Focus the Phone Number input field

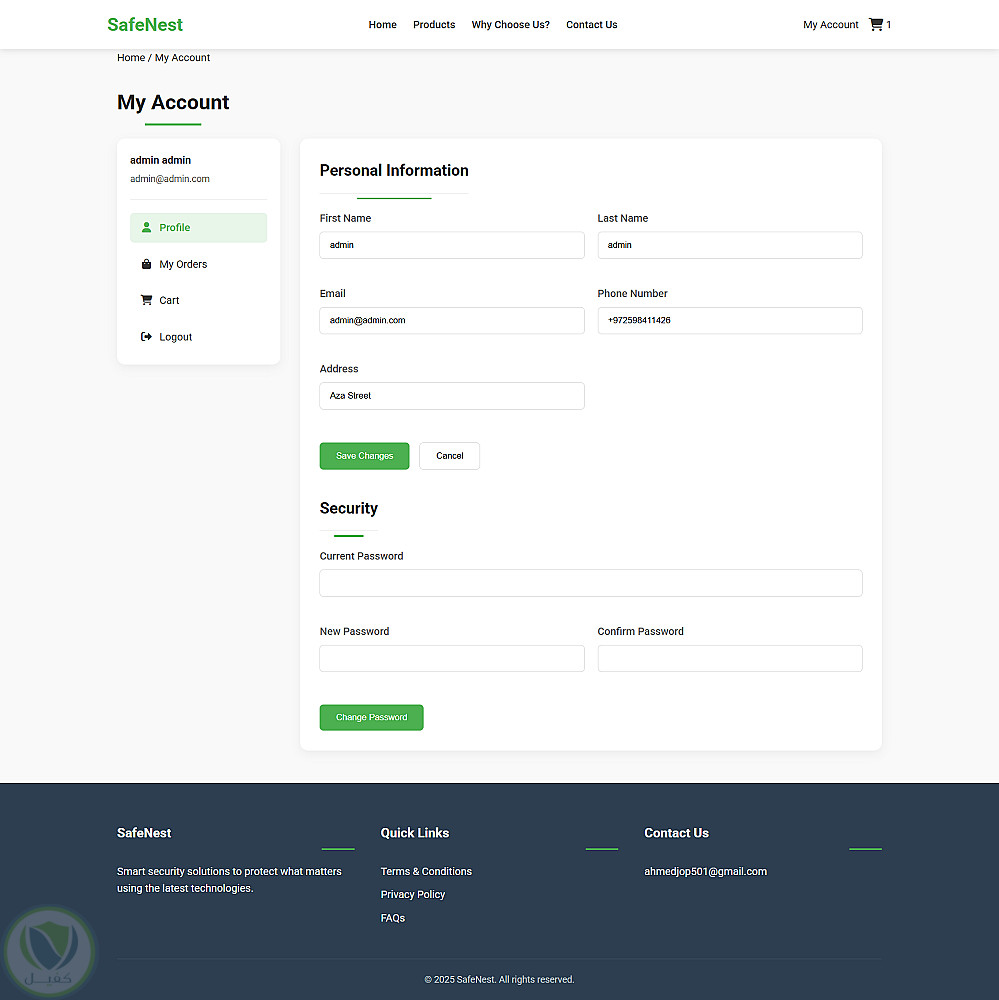coord(730,320)
